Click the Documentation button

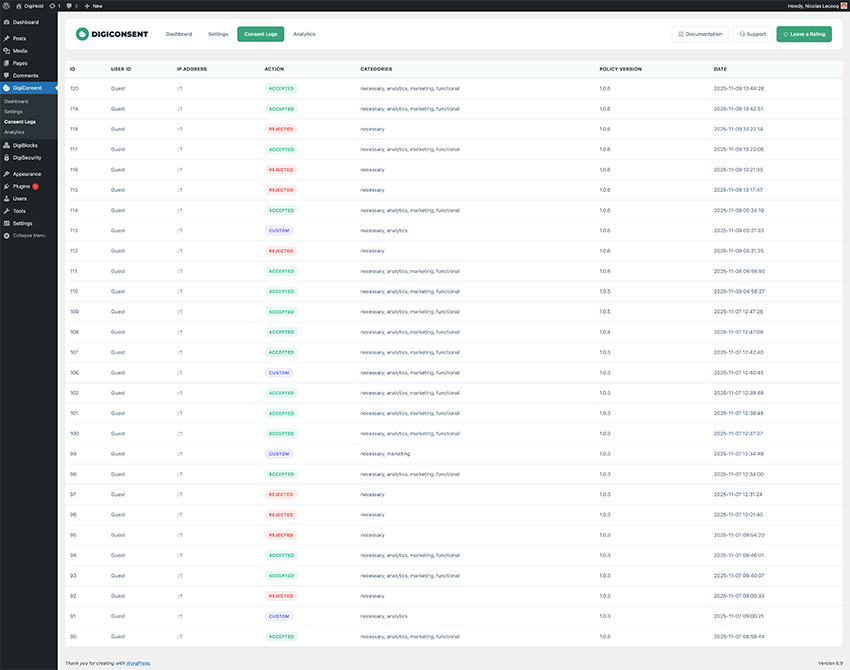700,34
